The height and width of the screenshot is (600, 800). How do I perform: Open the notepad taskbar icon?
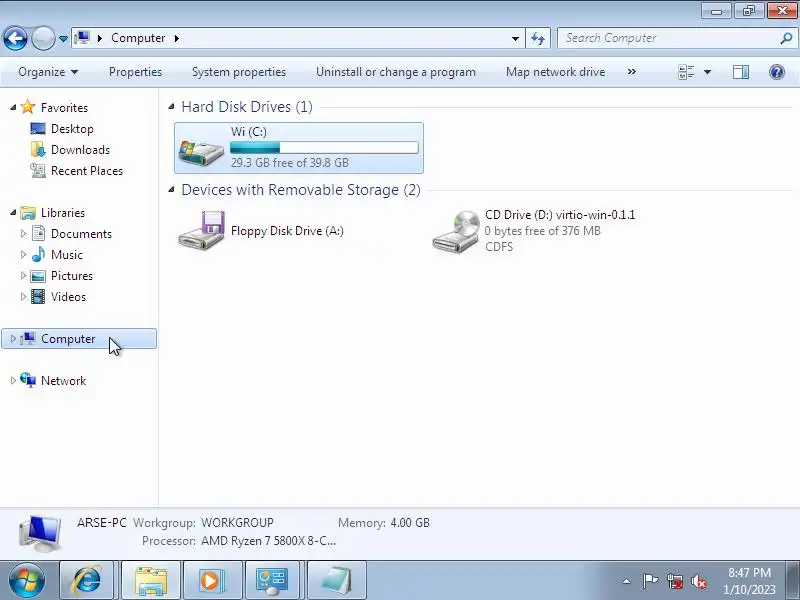[337, 580]
